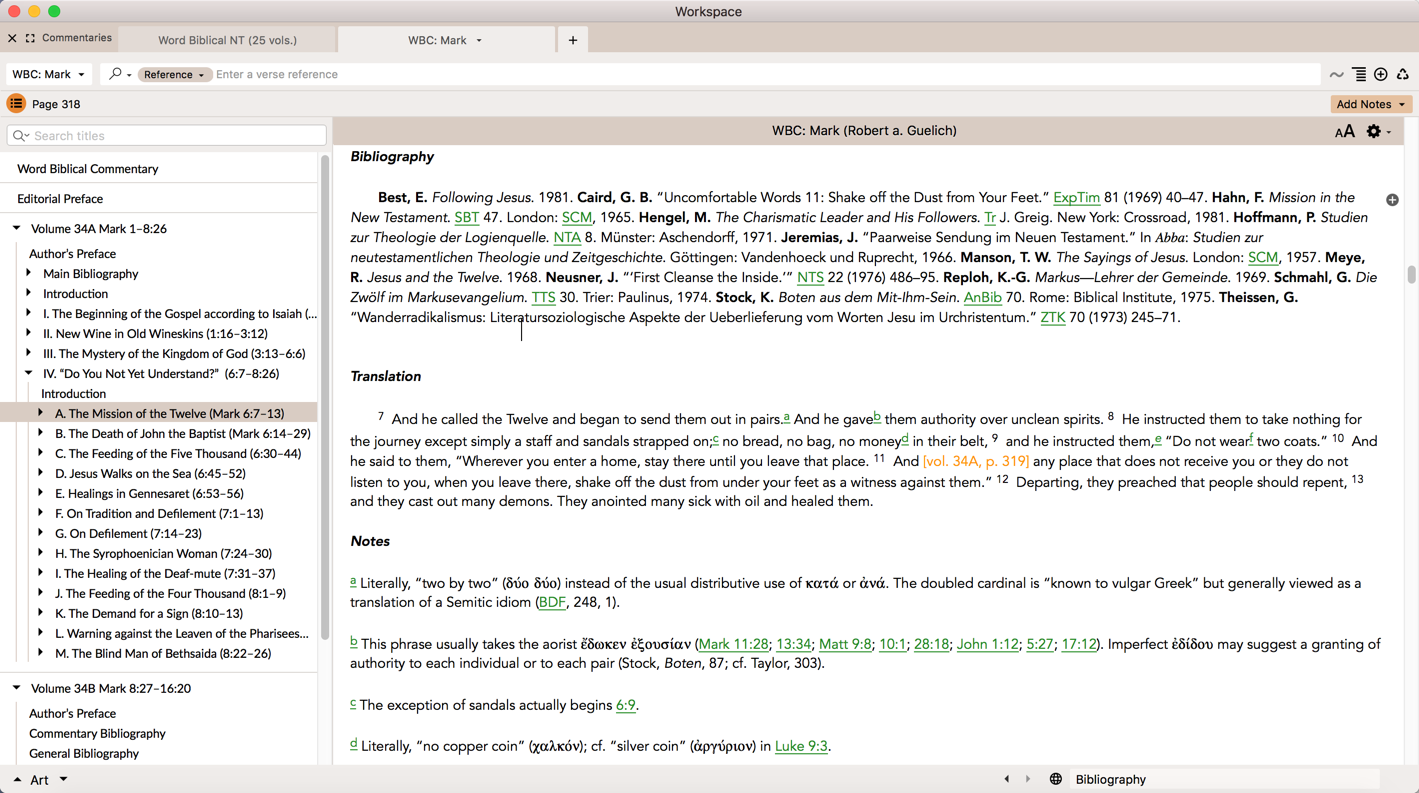Select Editorial Preface in contents

tap(60, 199)
